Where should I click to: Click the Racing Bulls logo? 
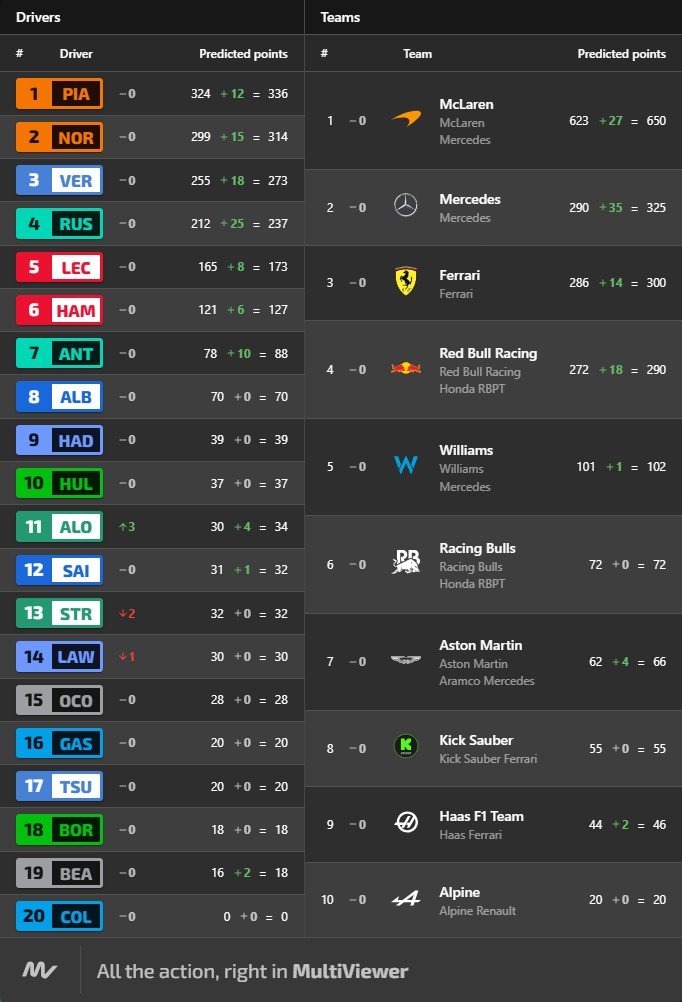coord(405,563)
